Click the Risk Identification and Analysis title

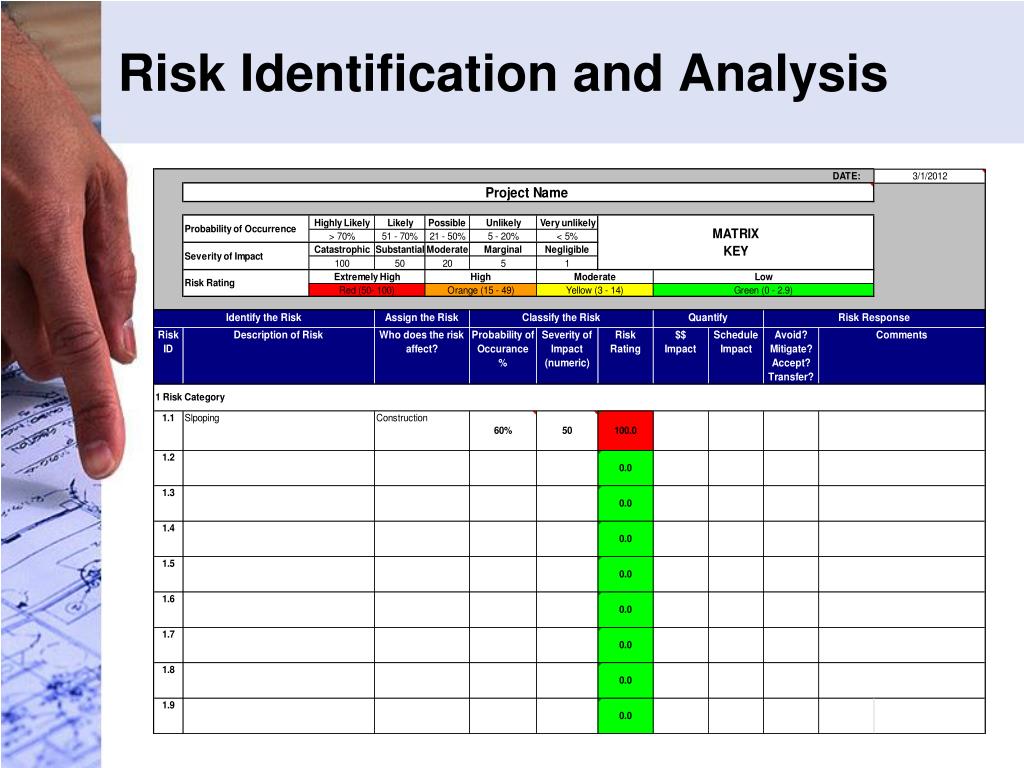pos(504,73)
